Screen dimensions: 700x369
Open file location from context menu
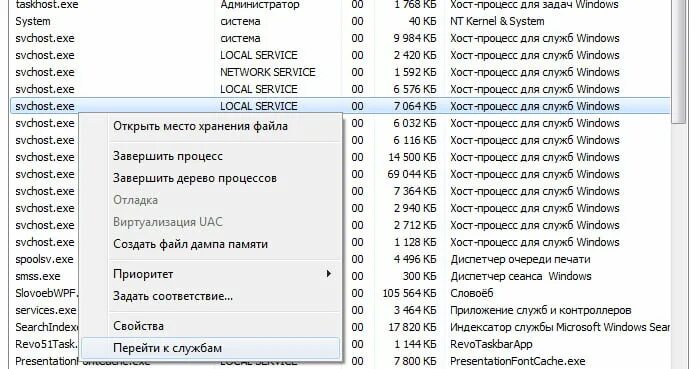[200, 126]
